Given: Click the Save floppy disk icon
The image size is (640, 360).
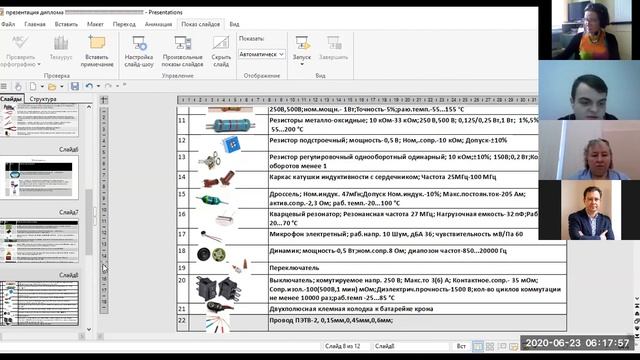Looking at the screenshot, I should click(75, 86).
